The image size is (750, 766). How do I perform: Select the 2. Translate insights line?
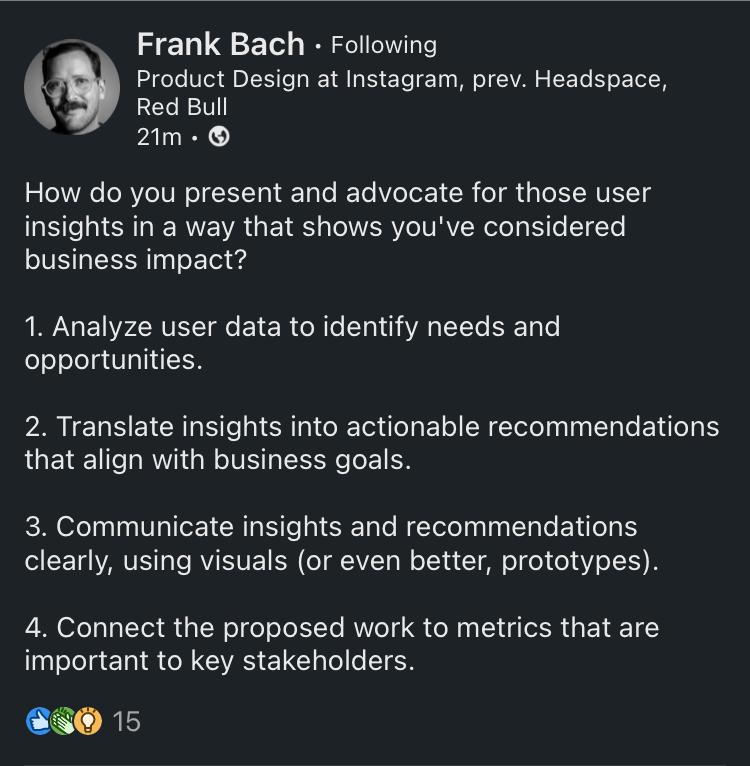tap(371, 426)
